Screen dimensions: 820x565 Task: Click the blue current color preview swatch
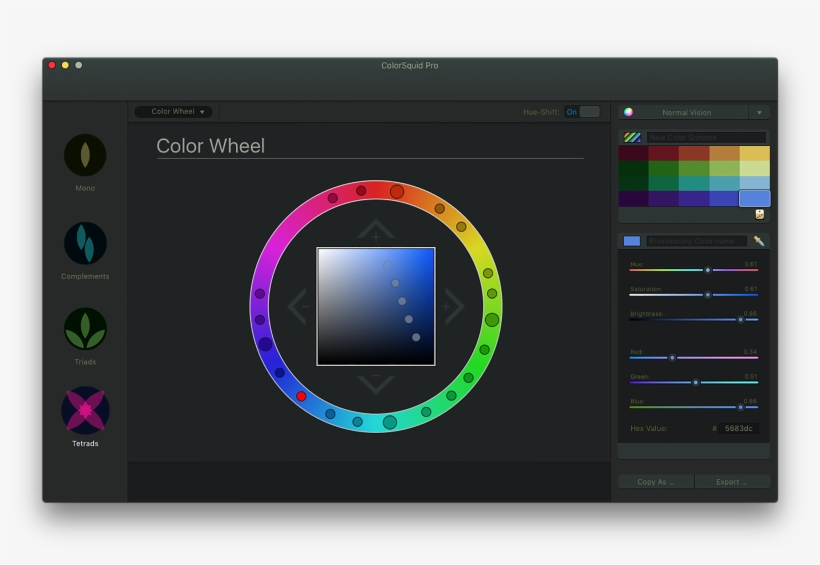point(632,241)
